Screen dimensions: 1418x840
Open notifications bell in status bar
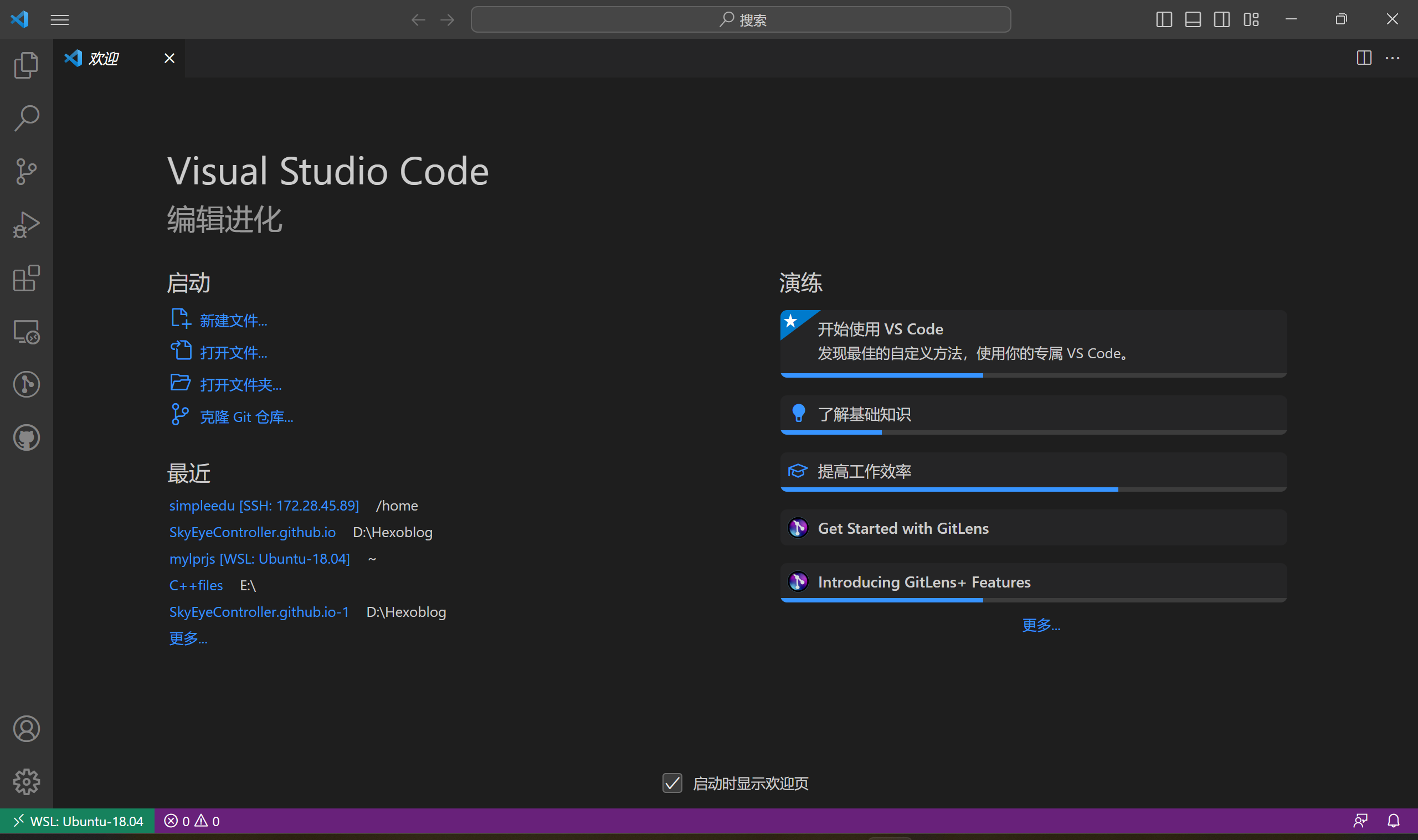click(1393, 821)
